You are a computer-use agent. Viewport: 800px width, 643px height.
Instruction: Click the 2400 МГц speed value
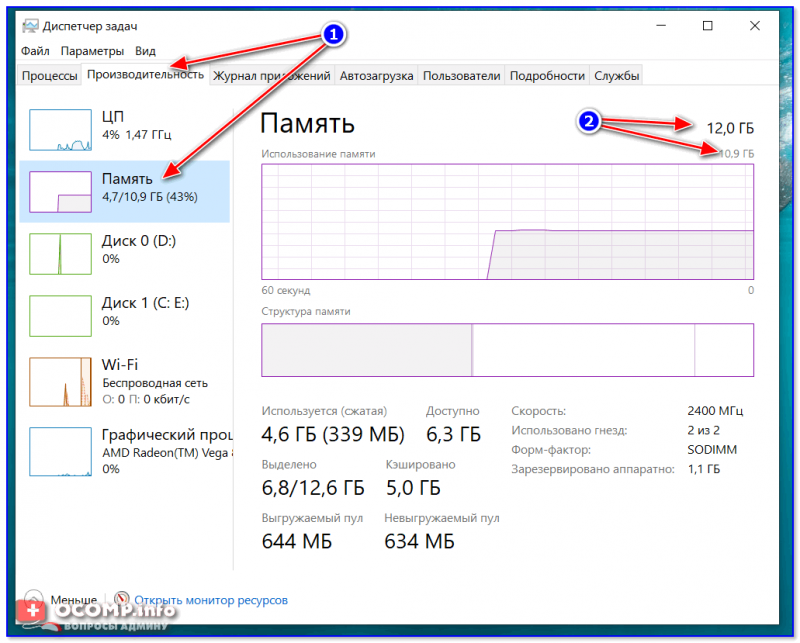715,411
